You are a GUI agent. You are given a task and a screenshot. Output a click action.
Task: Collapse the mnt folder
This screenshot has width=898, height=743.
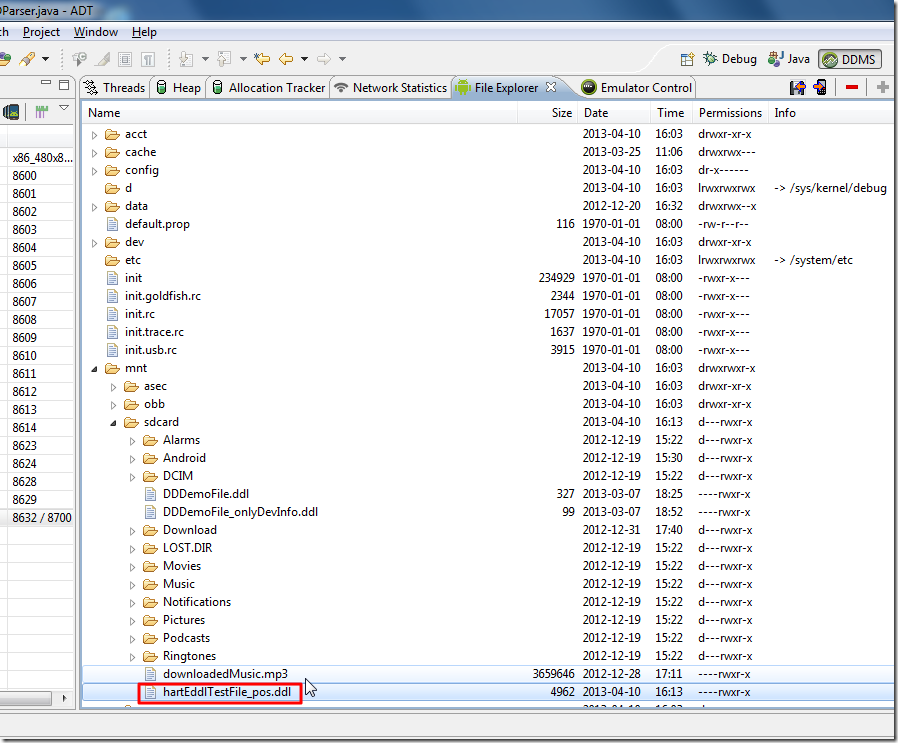tap(94, 369)
